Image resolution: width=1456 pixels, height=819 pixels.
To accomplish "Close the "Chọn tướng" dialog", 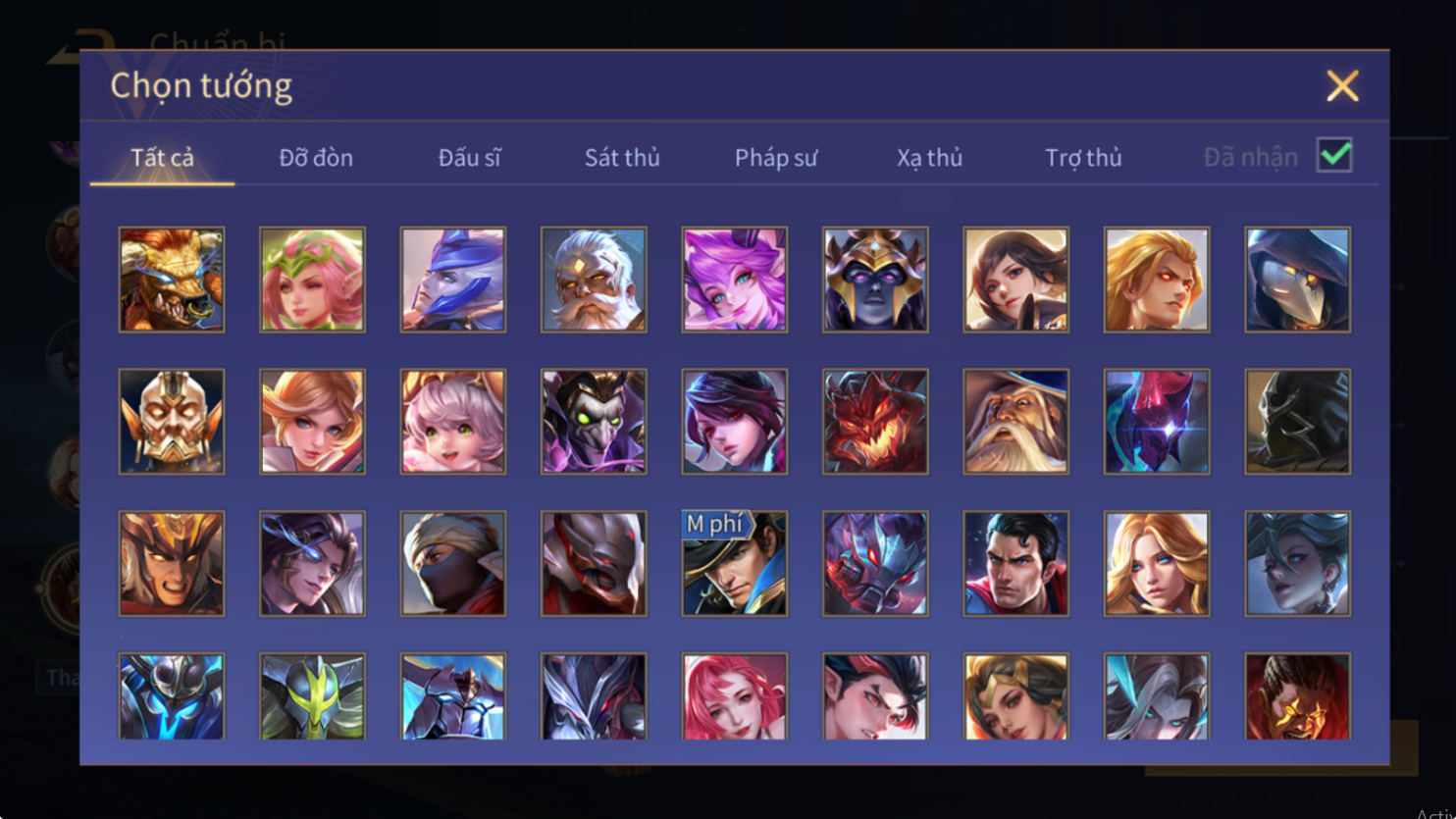I will pyautogui.click(x=1342, y=86).
